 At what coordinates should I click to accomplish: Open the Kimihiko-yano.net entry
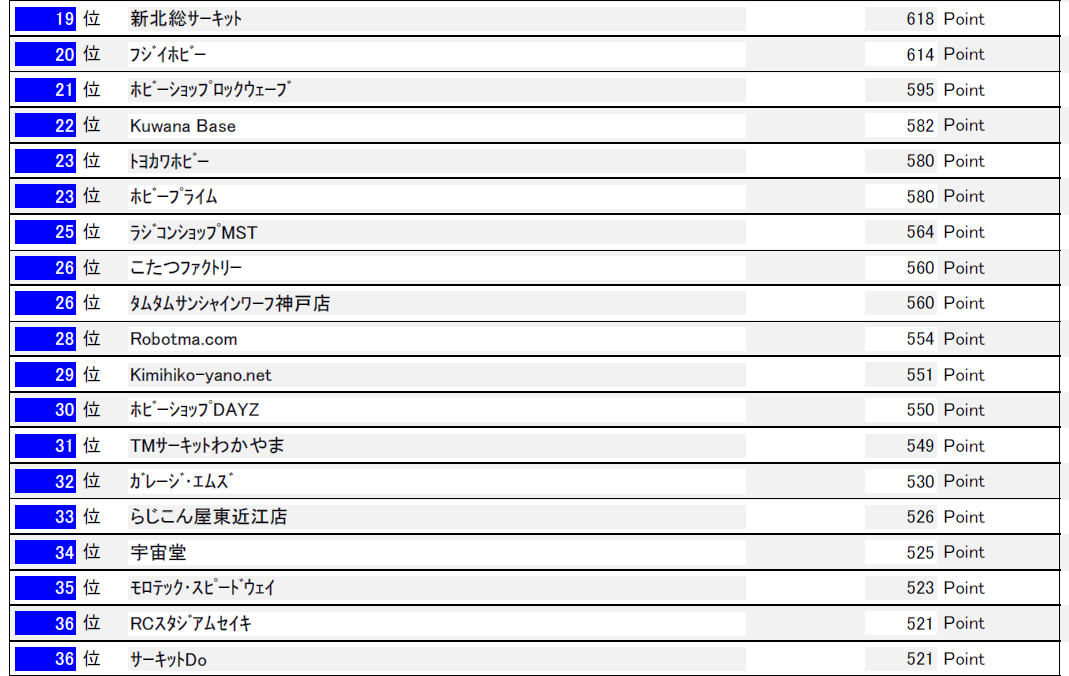click(x=200, y=375)
